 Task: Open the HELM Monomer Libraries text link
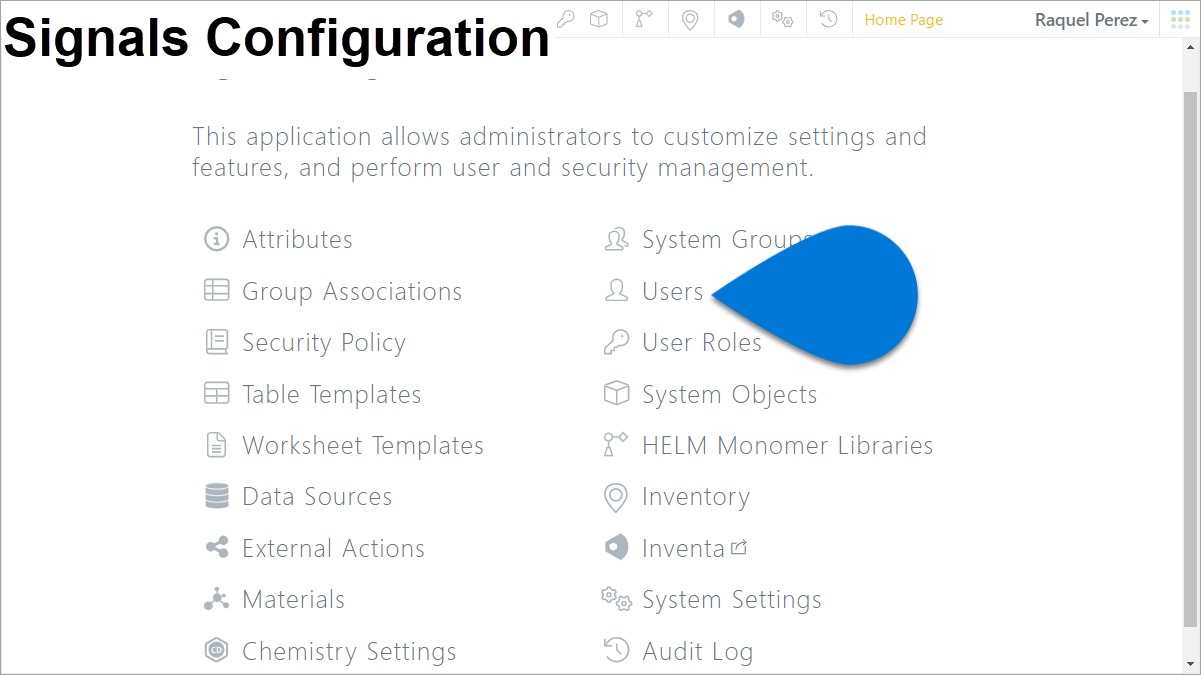click(788, 446)
